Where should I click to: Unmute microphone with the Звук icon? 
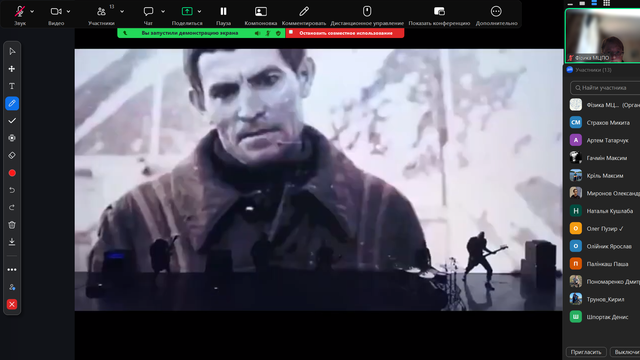coord(20,11)
